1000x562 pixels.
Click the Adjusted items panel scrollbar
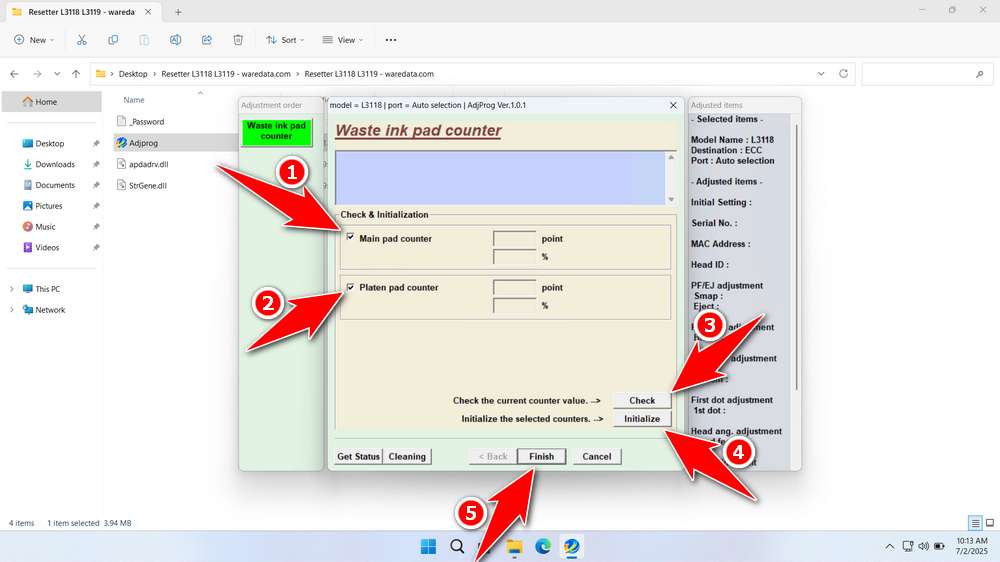pyautogui.click(x=796, y=255)
